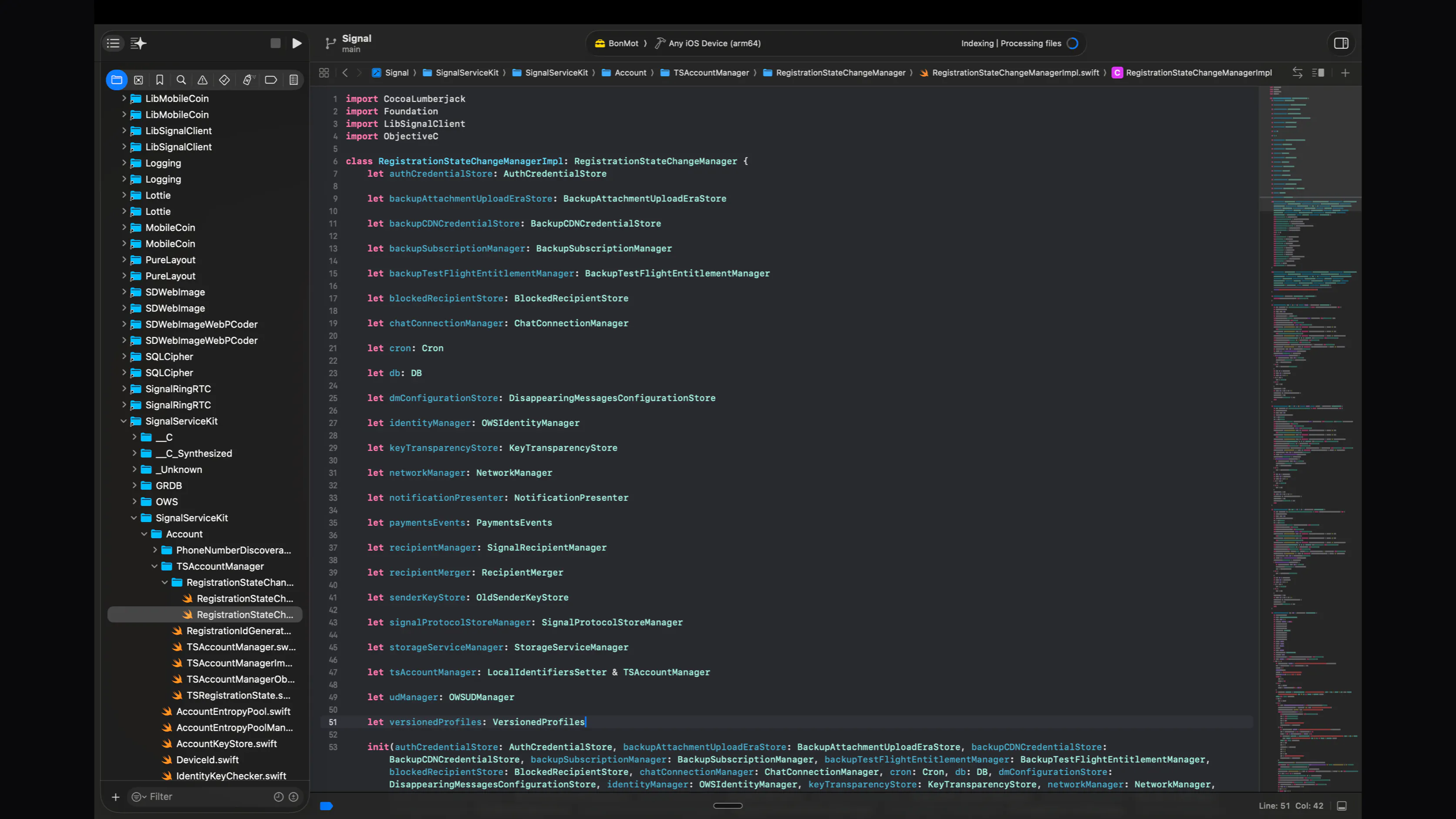Go back in editor history
The width and height of the screenshot is (1456, 819).
tap(345, 73)
